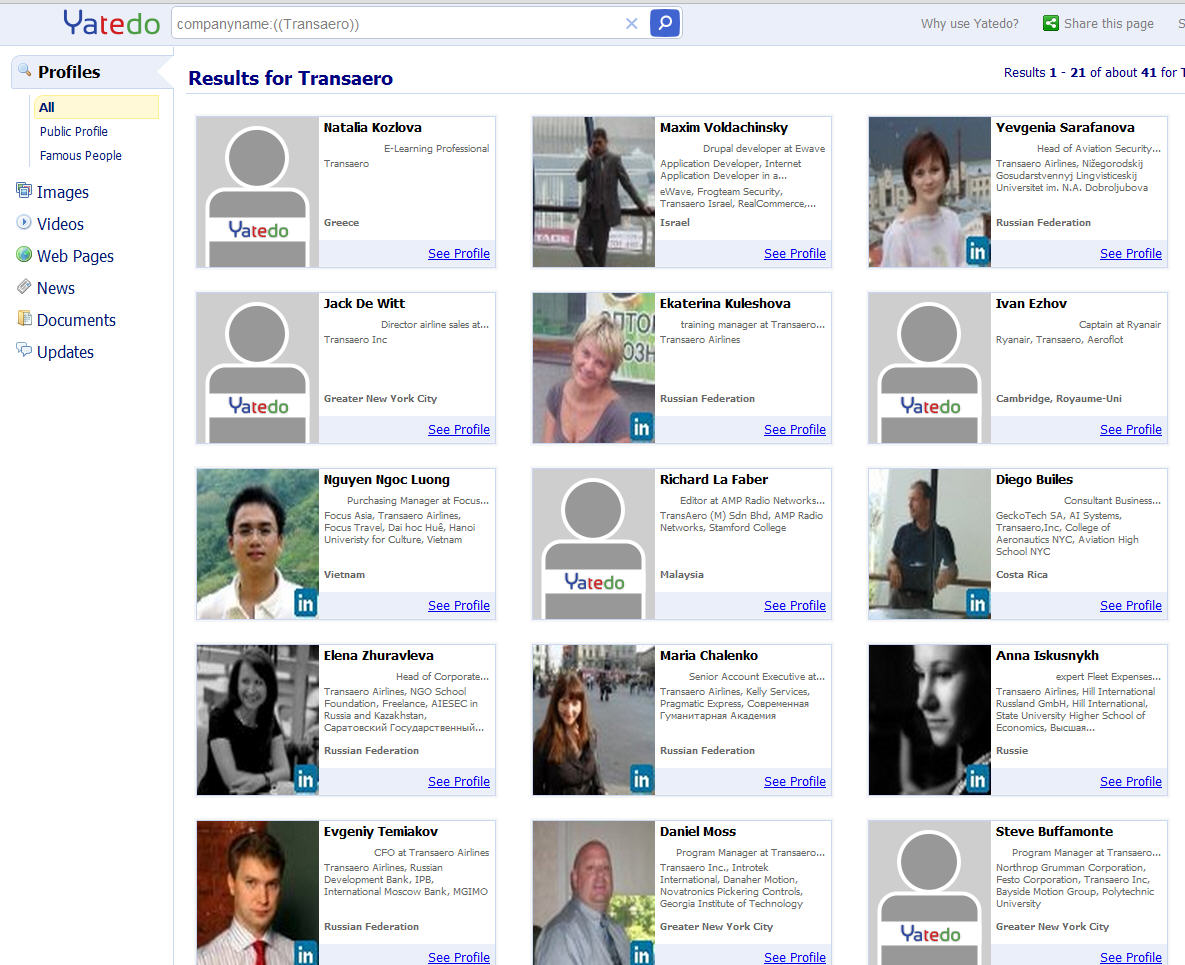
Task: Click the name Richard La Faber
Action: (713, 479)
